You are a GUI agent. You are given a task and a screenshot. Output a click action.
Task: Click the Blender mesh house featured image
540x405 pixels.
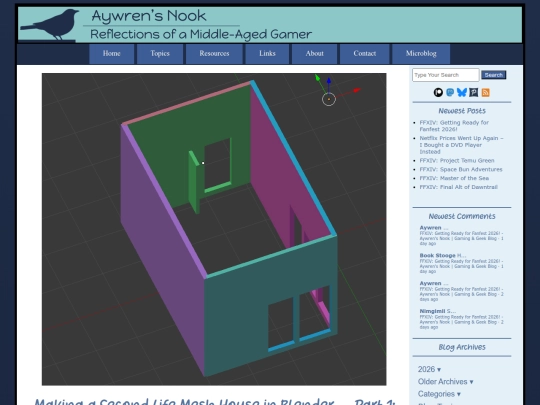(214, 229)
